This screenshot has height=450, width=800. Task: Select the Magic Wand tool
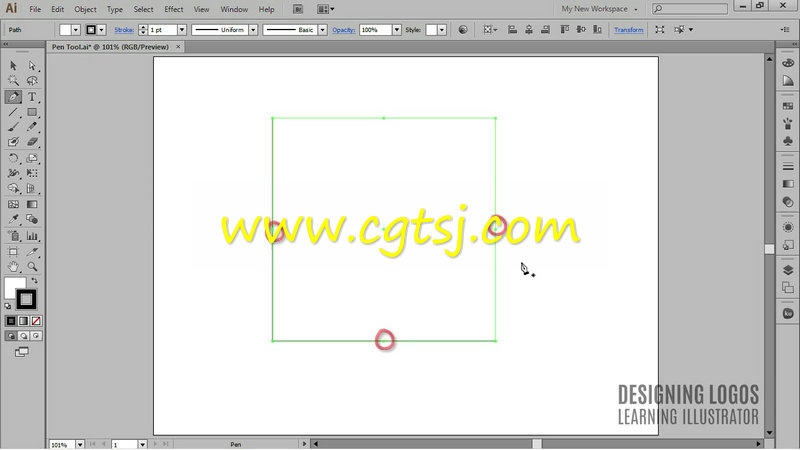(x=13, y=81)
